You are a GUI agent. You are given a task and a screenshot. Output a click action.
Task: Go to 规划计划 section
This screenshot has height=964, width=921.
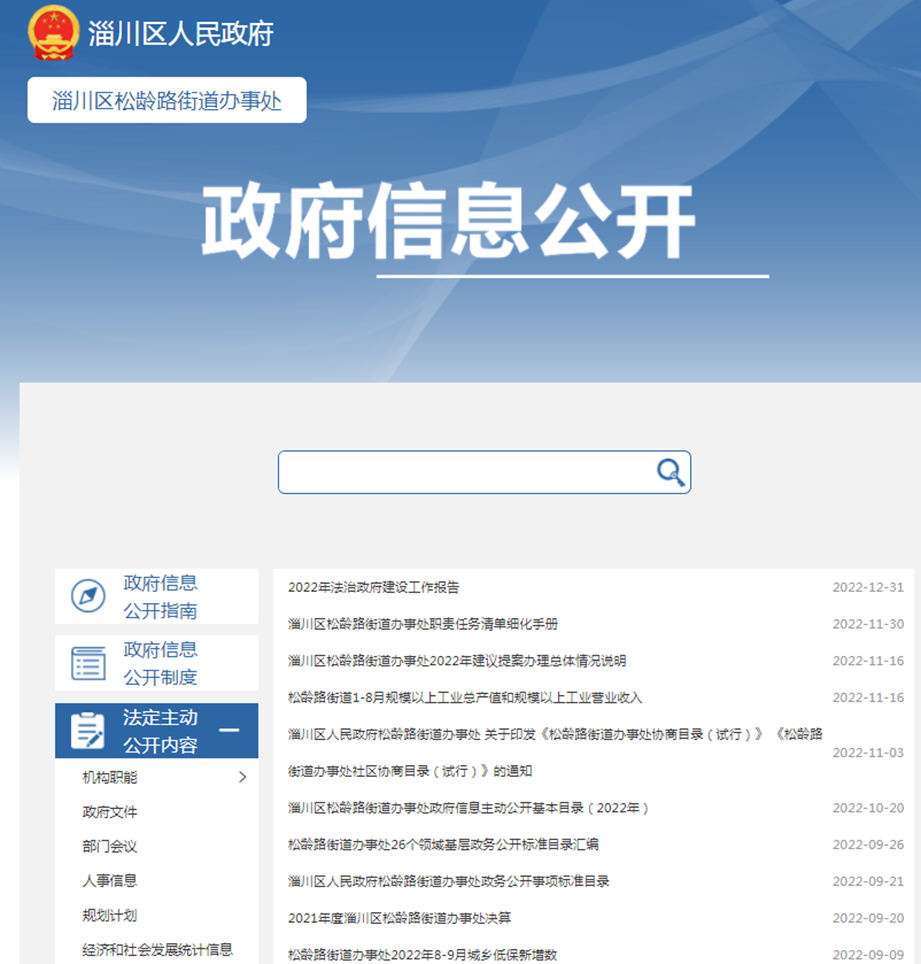pos(110,915)
